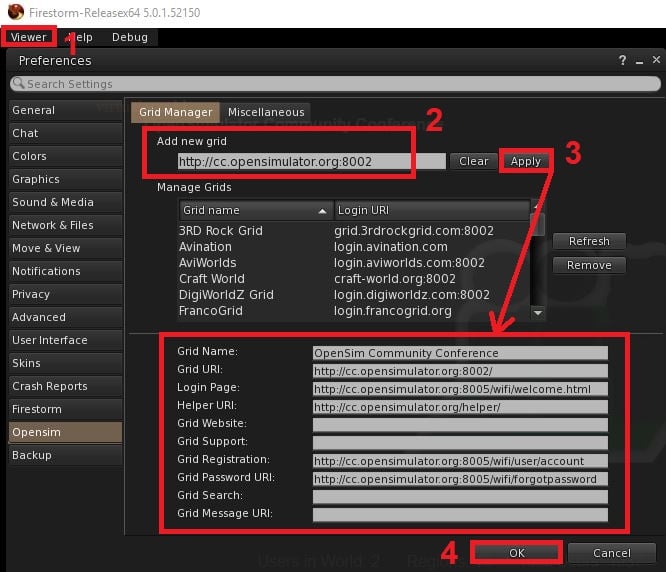Select the Avination grid row
666x572 pixels.
(x=354, y=247)
